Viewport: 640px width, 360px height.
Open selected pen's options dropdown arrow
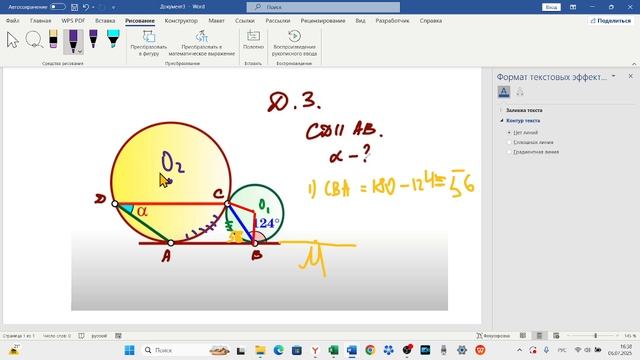[x=80, y=51]
